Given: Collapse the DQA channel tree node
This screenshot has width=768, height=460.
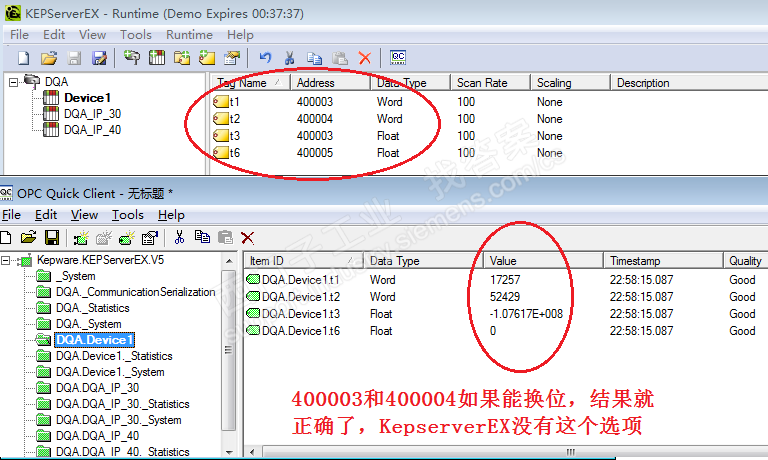Looking at the screenshot, I should [x=13, y=82].
